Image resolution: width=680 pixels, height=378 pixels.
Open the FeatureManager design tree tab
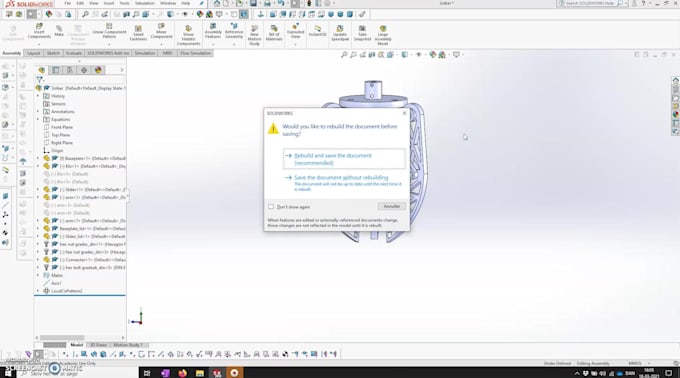(x=42, y=70)
